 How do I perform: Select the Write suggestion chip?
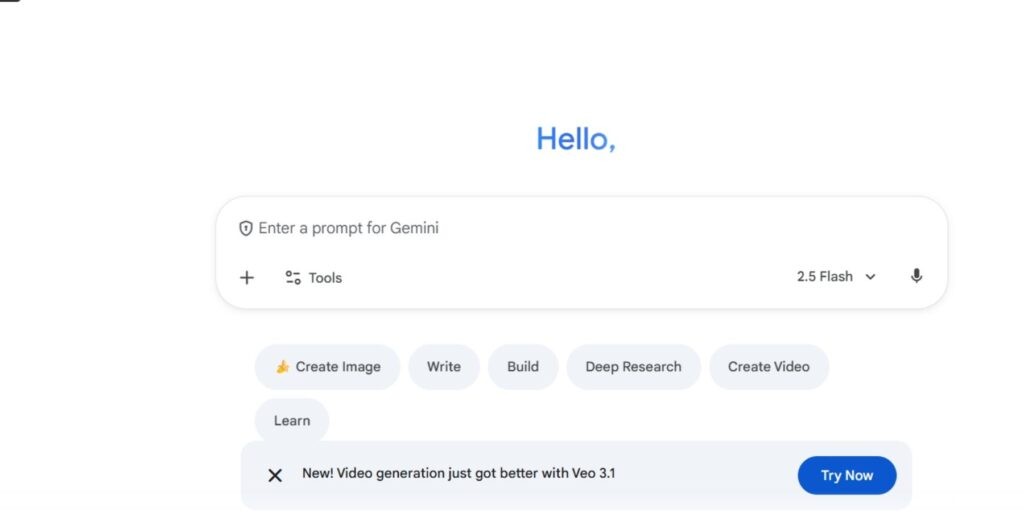coord(444,367)
